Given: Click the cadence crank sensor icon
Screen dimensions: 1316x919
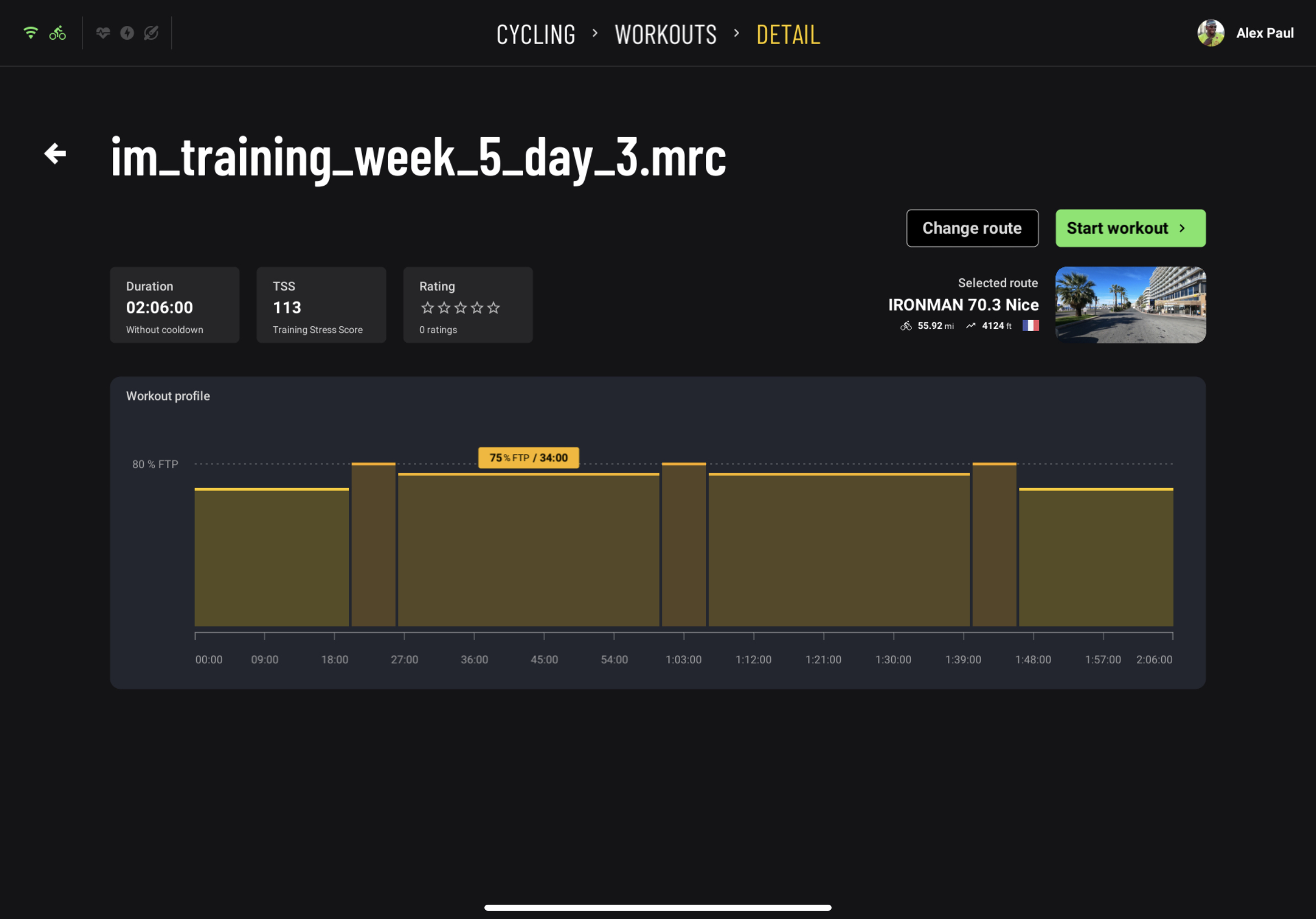Looking at the screenshot, I should [152, 33].
